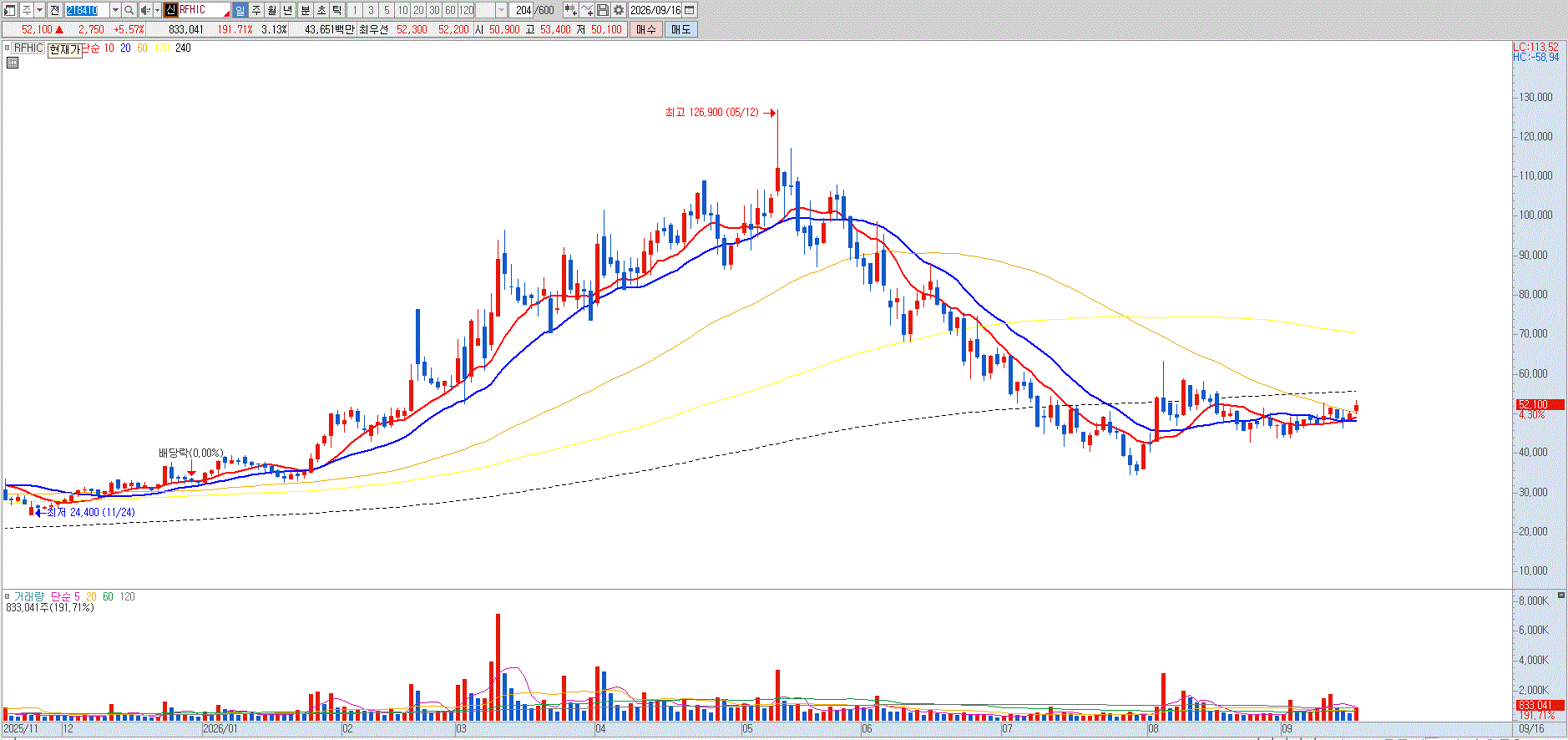Select tick (틱) chart period
1568x740 pixels.
[x=336, y=10]
